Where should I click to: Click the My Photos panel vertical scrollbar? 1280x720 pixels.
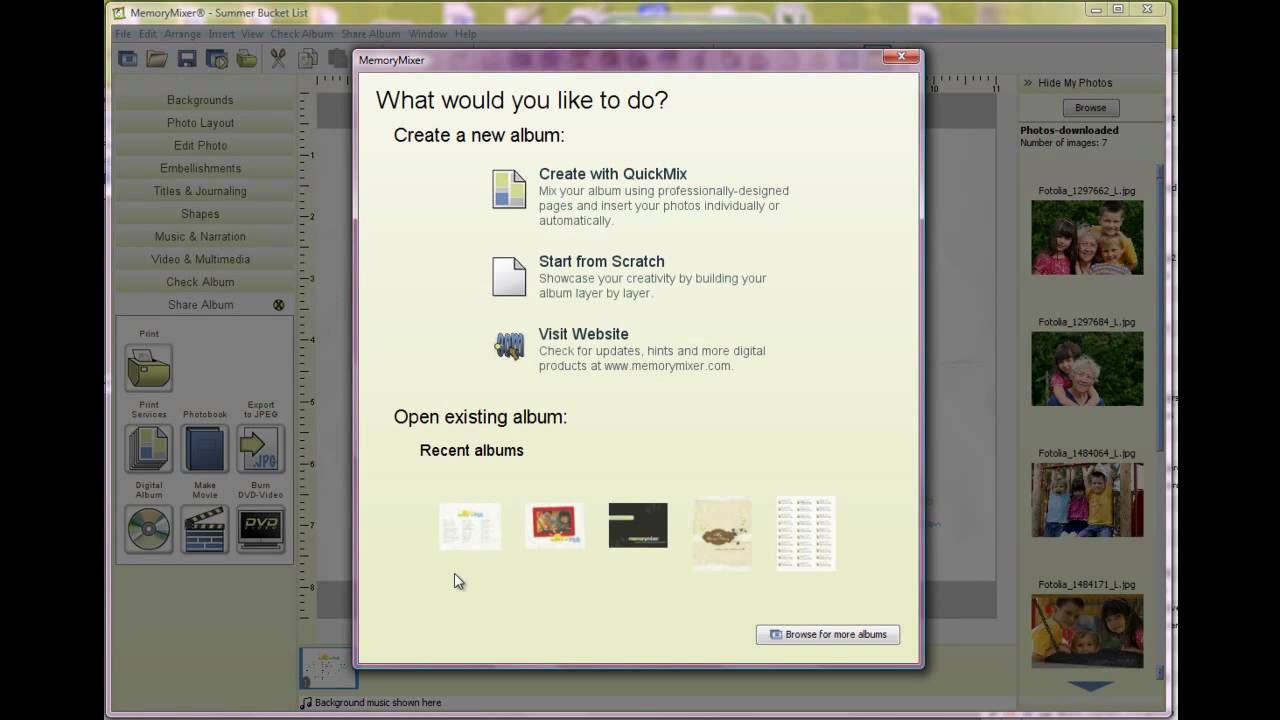pos(1160,420)
